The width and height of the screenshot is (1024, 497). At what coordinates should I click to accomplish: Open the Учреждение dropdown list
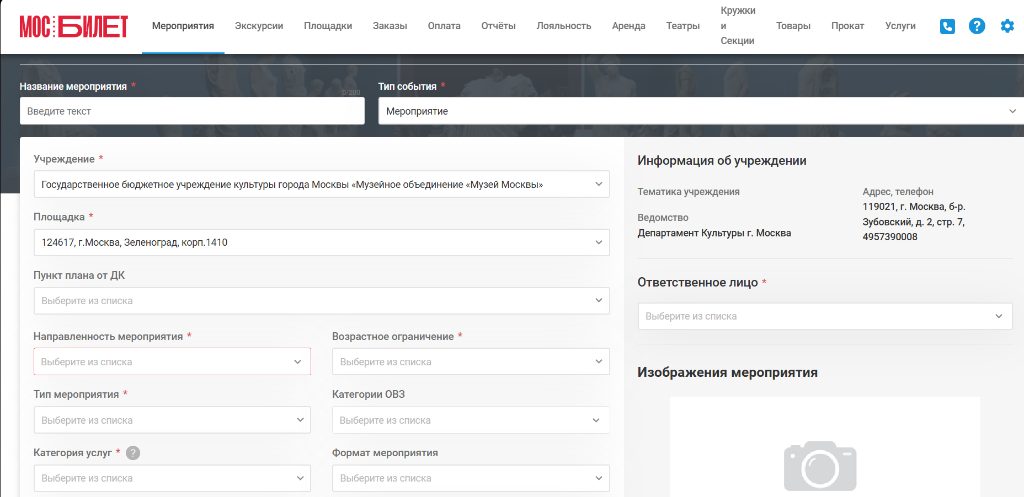click(x=321, y=184)
